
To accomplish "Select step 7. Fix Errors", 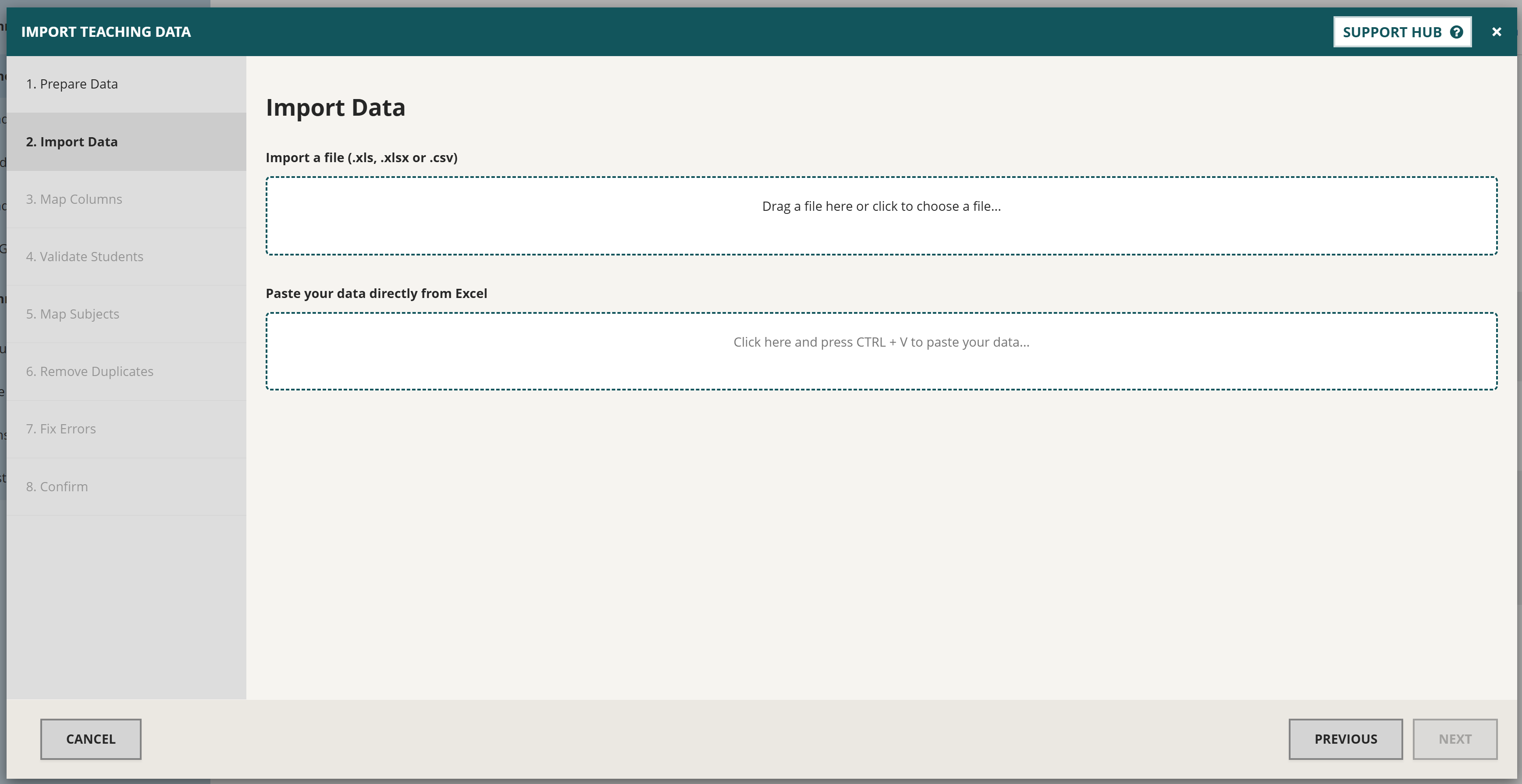I will (x=126, y=429).
